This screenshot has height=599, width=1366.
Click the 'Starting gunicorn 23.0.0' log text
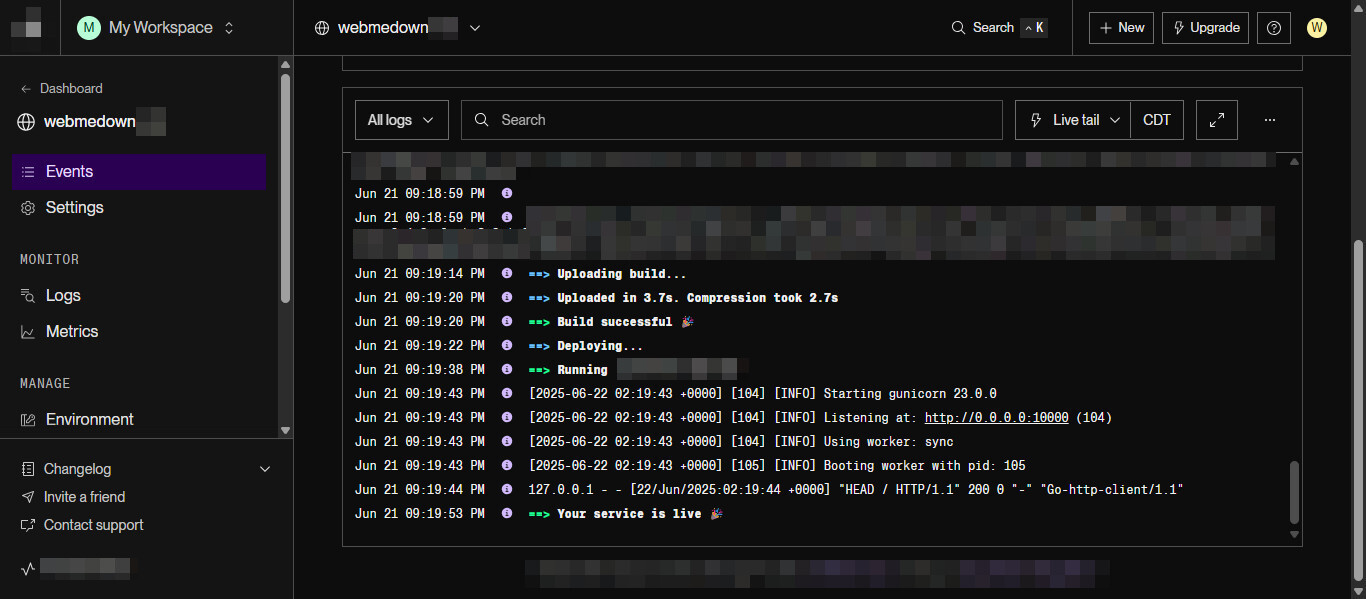point(910,393)
